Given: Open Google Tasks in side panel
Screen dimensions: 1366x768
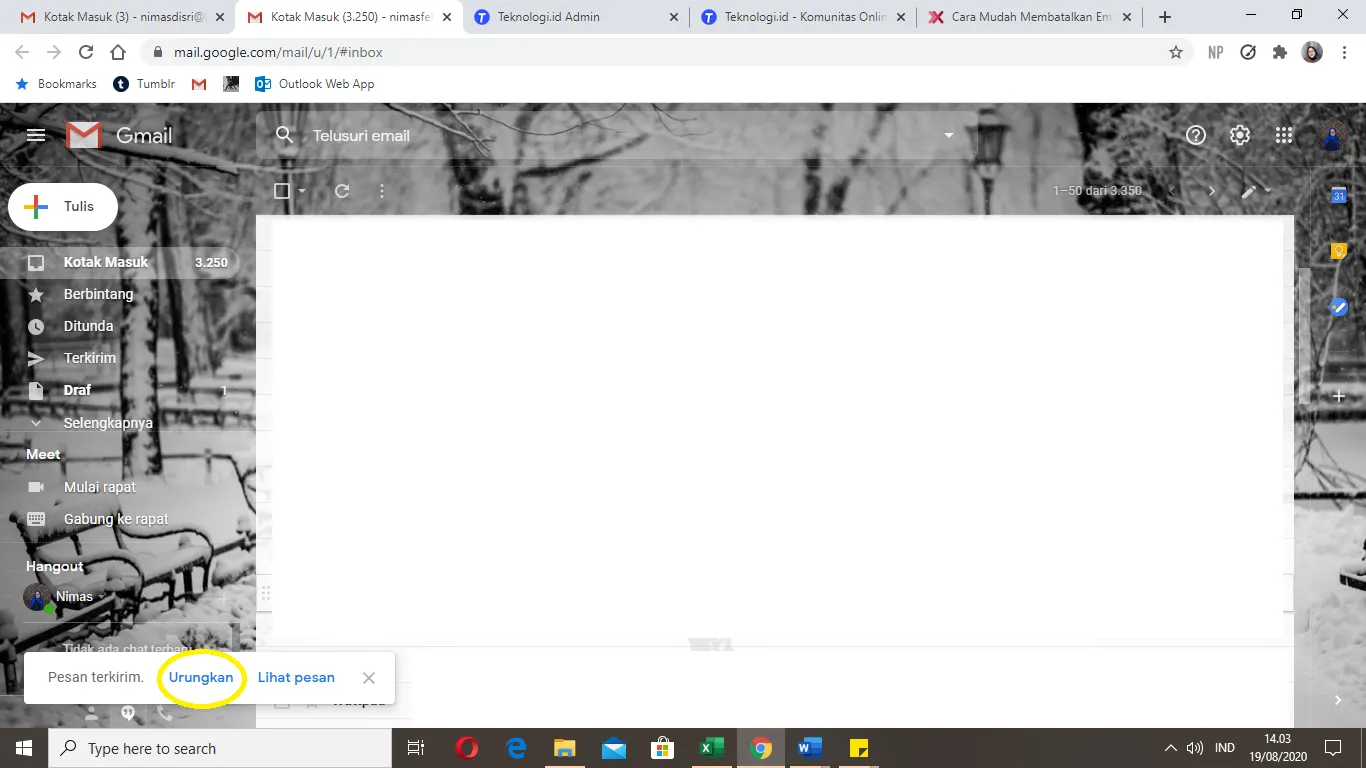Looking at the screenshot, I should [x=1339, y=307].
